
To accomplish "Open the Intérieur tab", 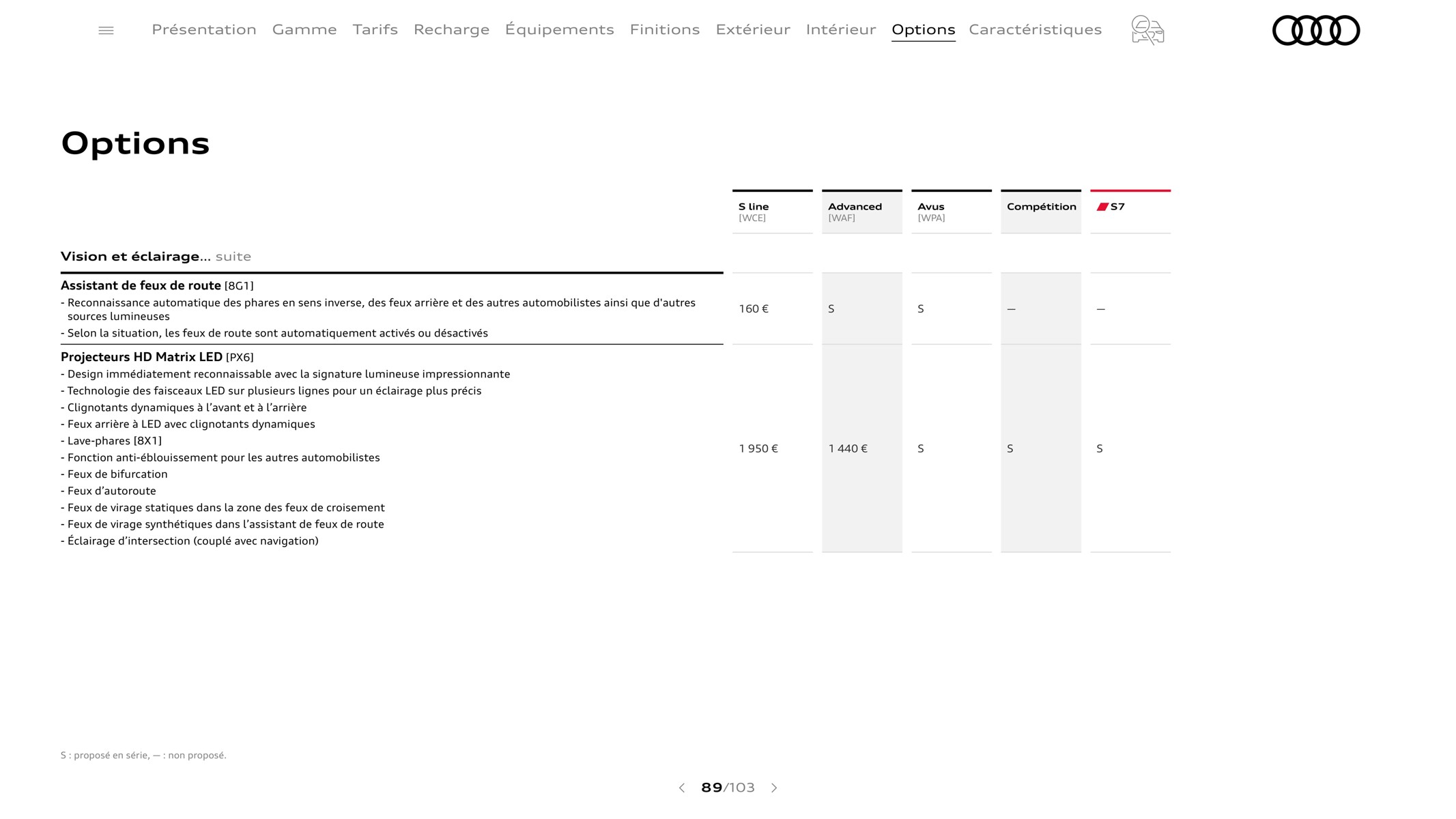I will (840, 29).
